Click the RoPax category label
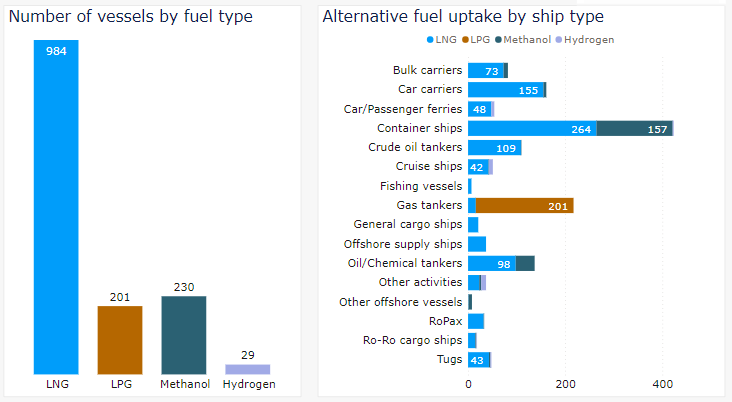Screen dimensions: 732x402 (x=445, y=321)
